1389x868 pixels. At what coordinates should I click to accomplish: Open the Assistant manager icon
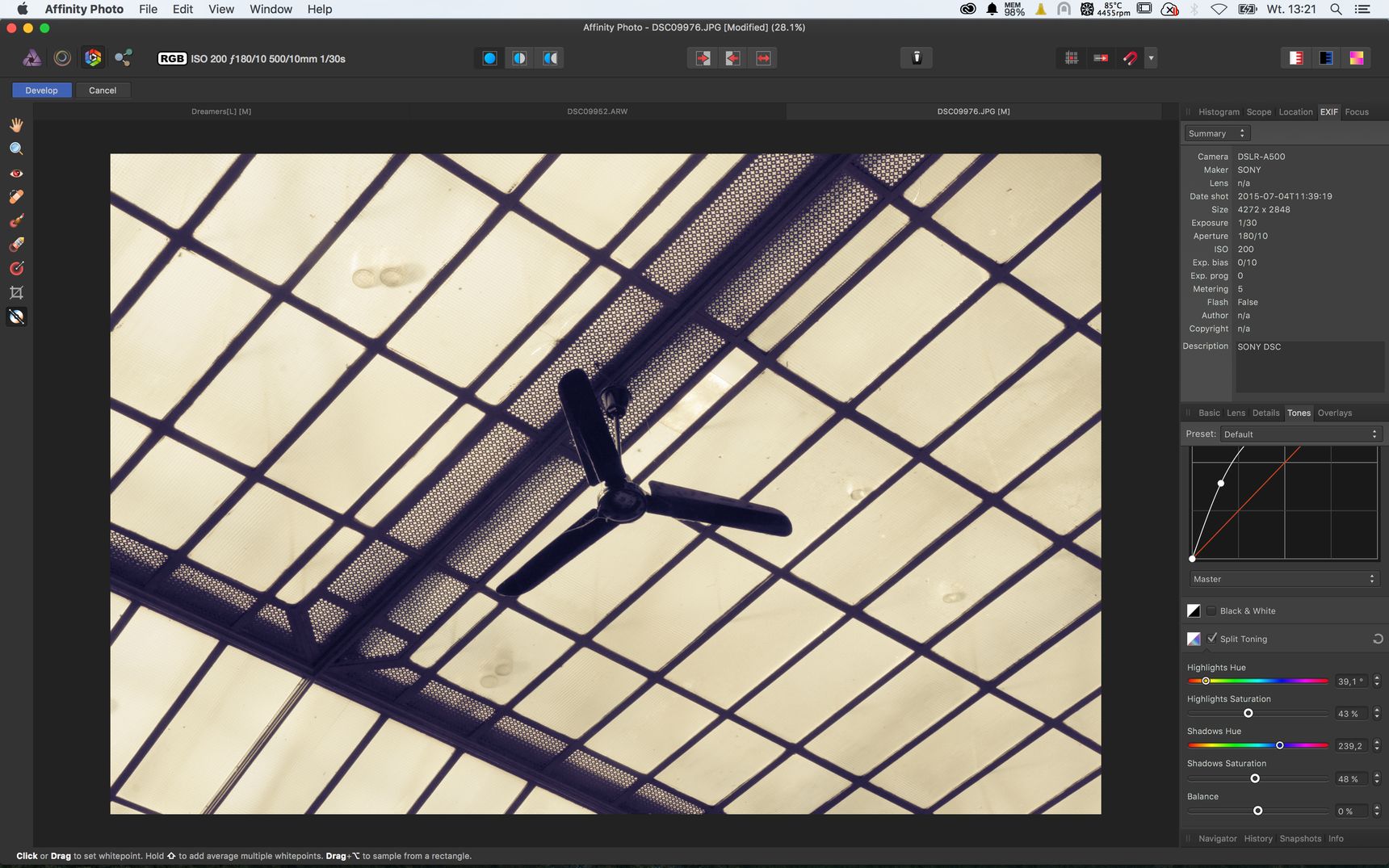point(917,57)
